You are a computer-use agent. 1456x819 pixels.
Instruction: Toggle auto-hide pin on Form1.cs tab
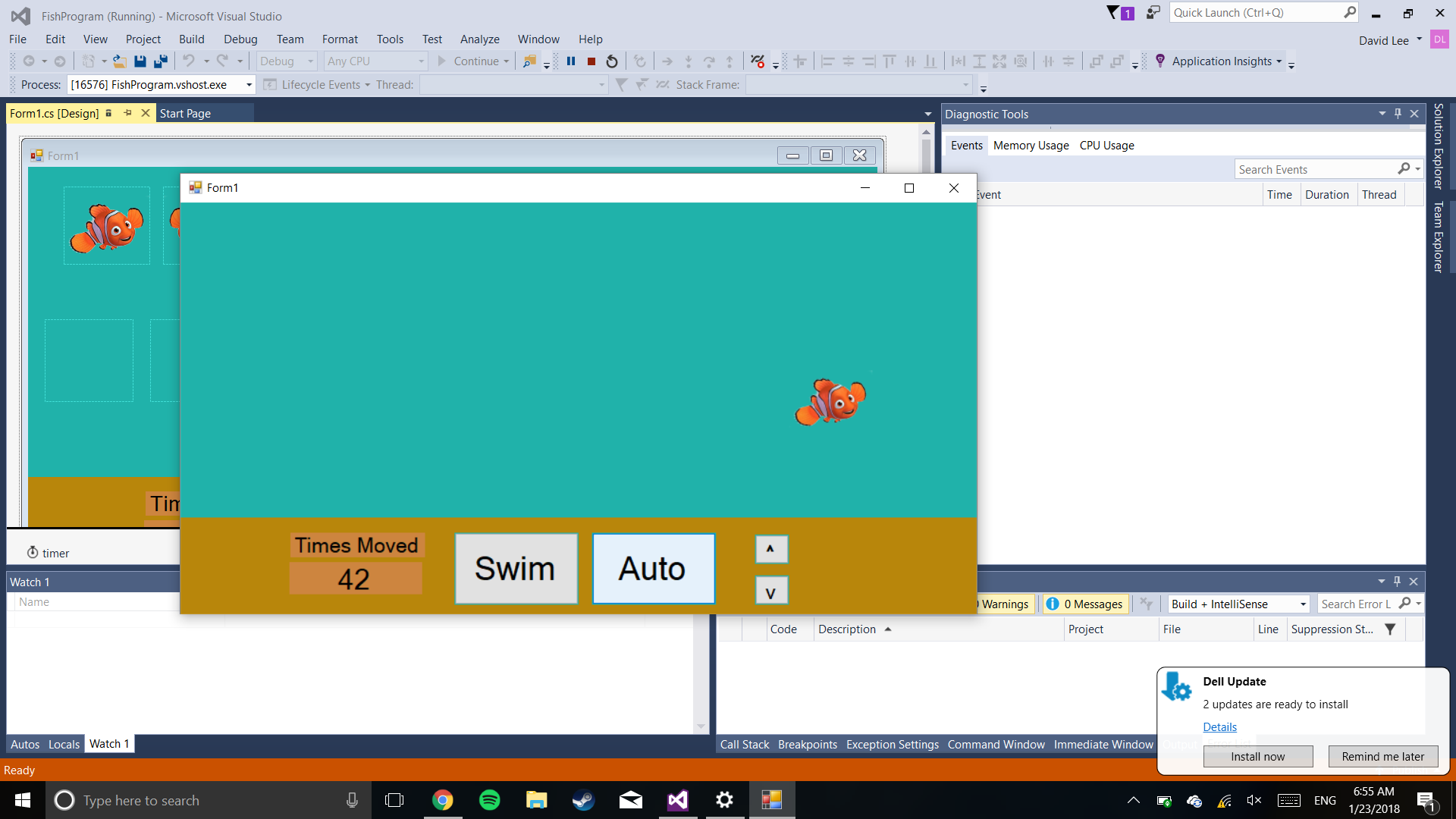[127, 113]
